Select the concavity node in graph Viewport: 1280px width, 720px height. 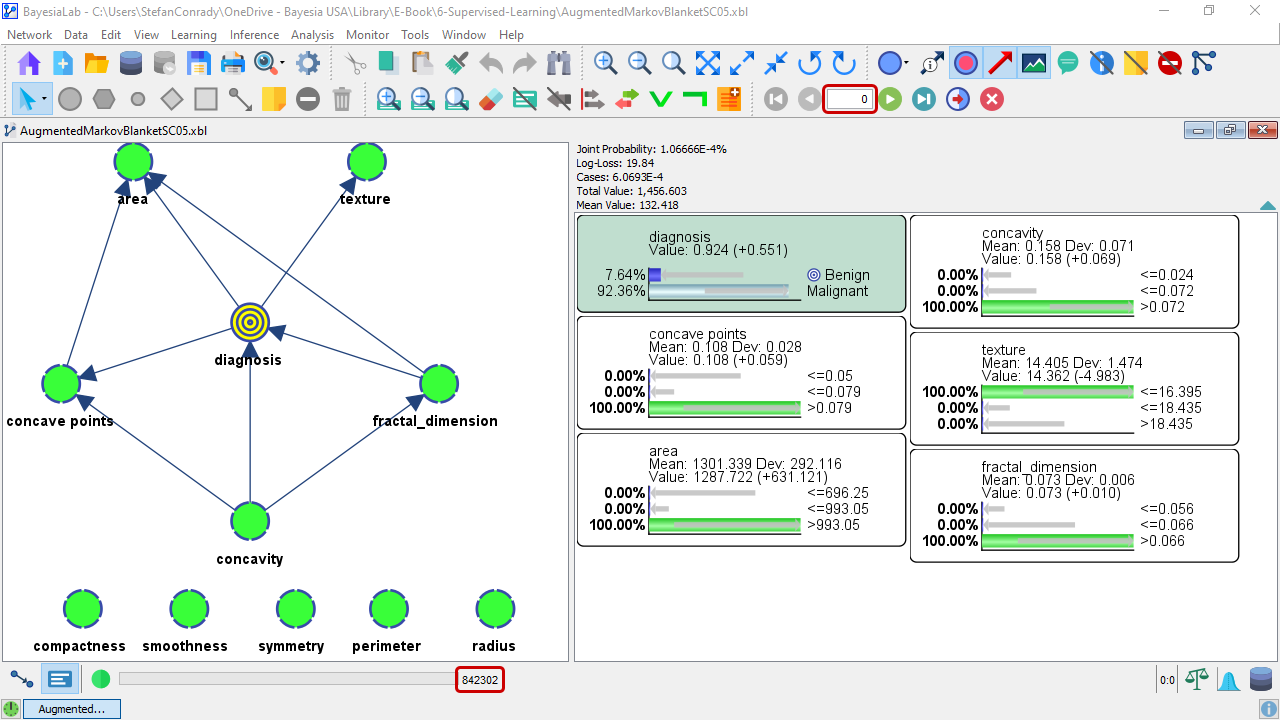click(x=250, y=521)
